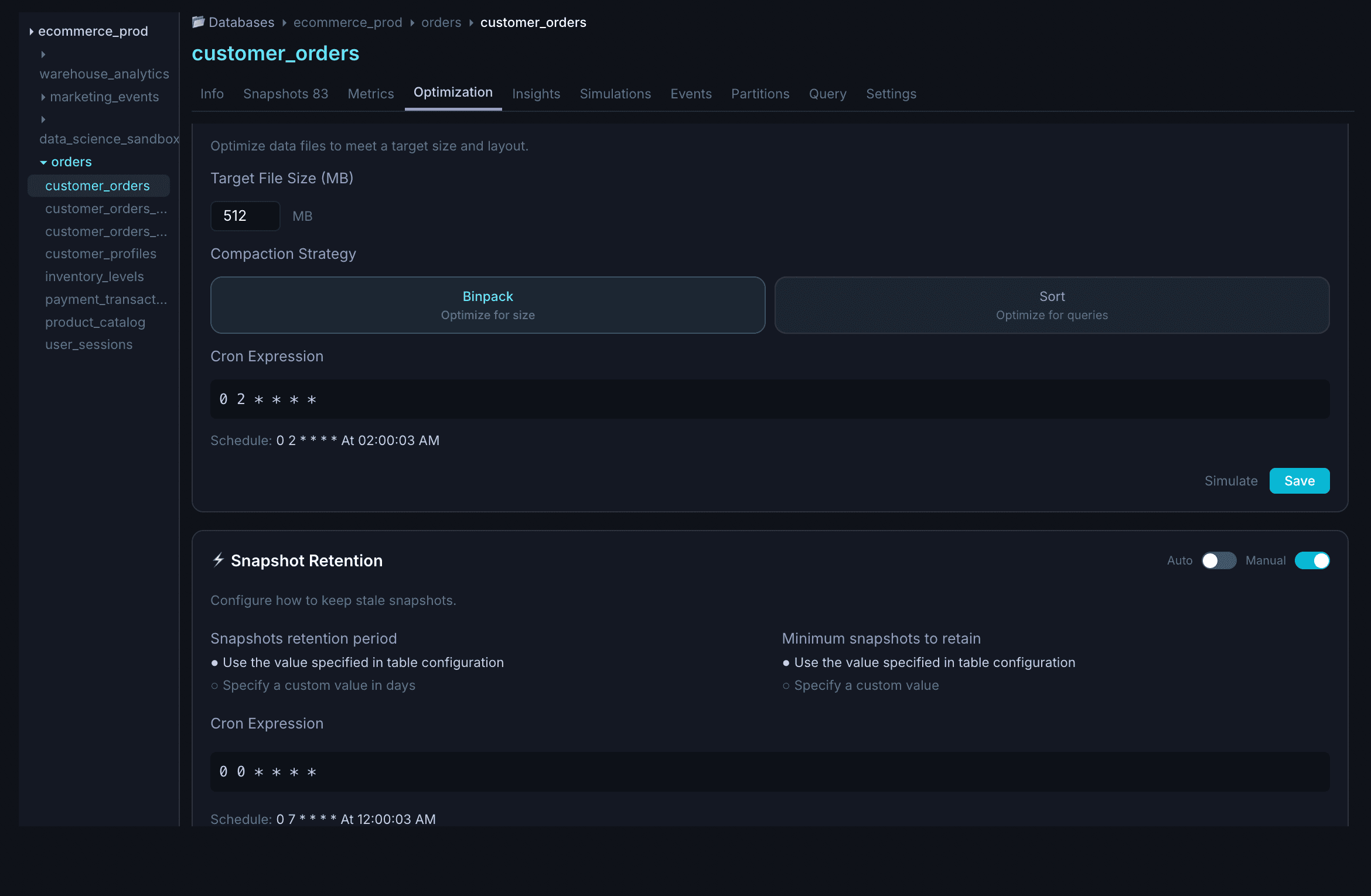This screenshot has width=1371, height=896.
Task: Go to the Simulations tab
Action: pos(615,94)
